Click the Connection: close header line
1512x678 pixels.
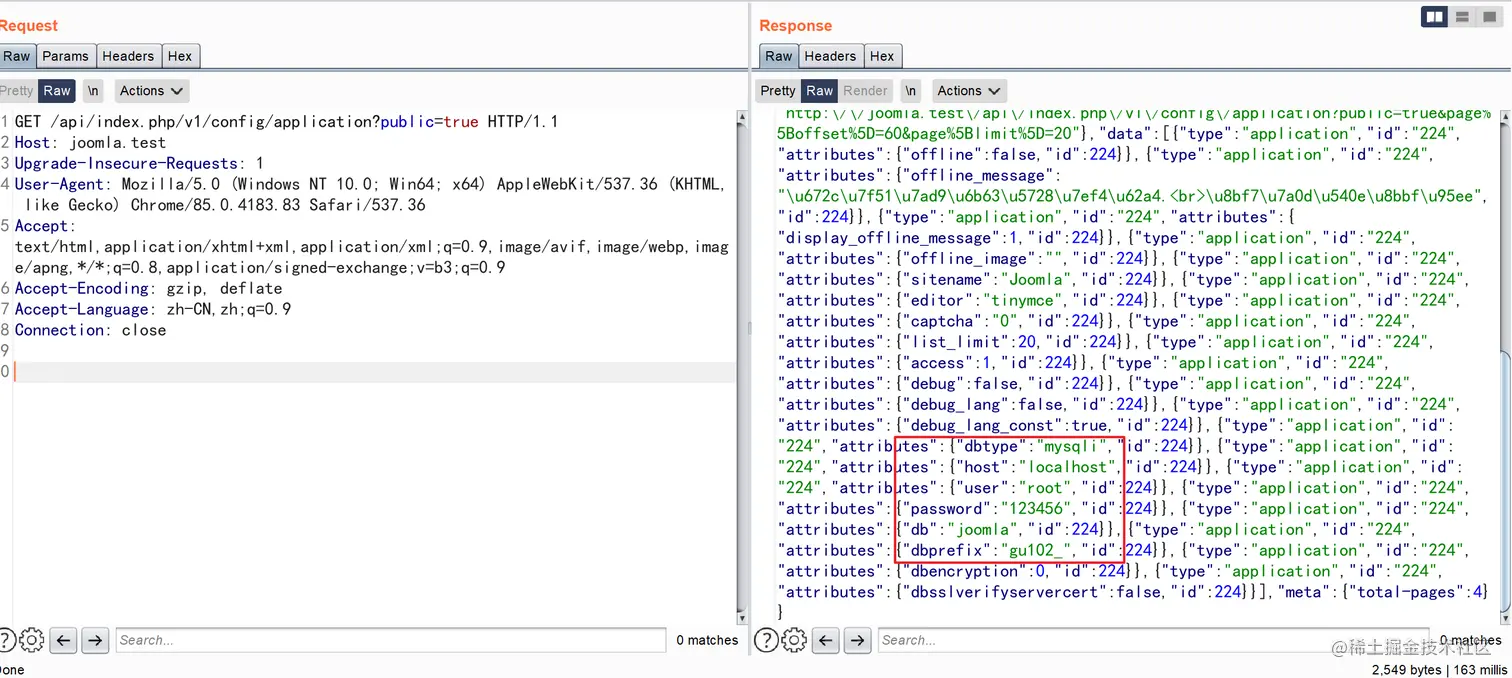(90, 330)
